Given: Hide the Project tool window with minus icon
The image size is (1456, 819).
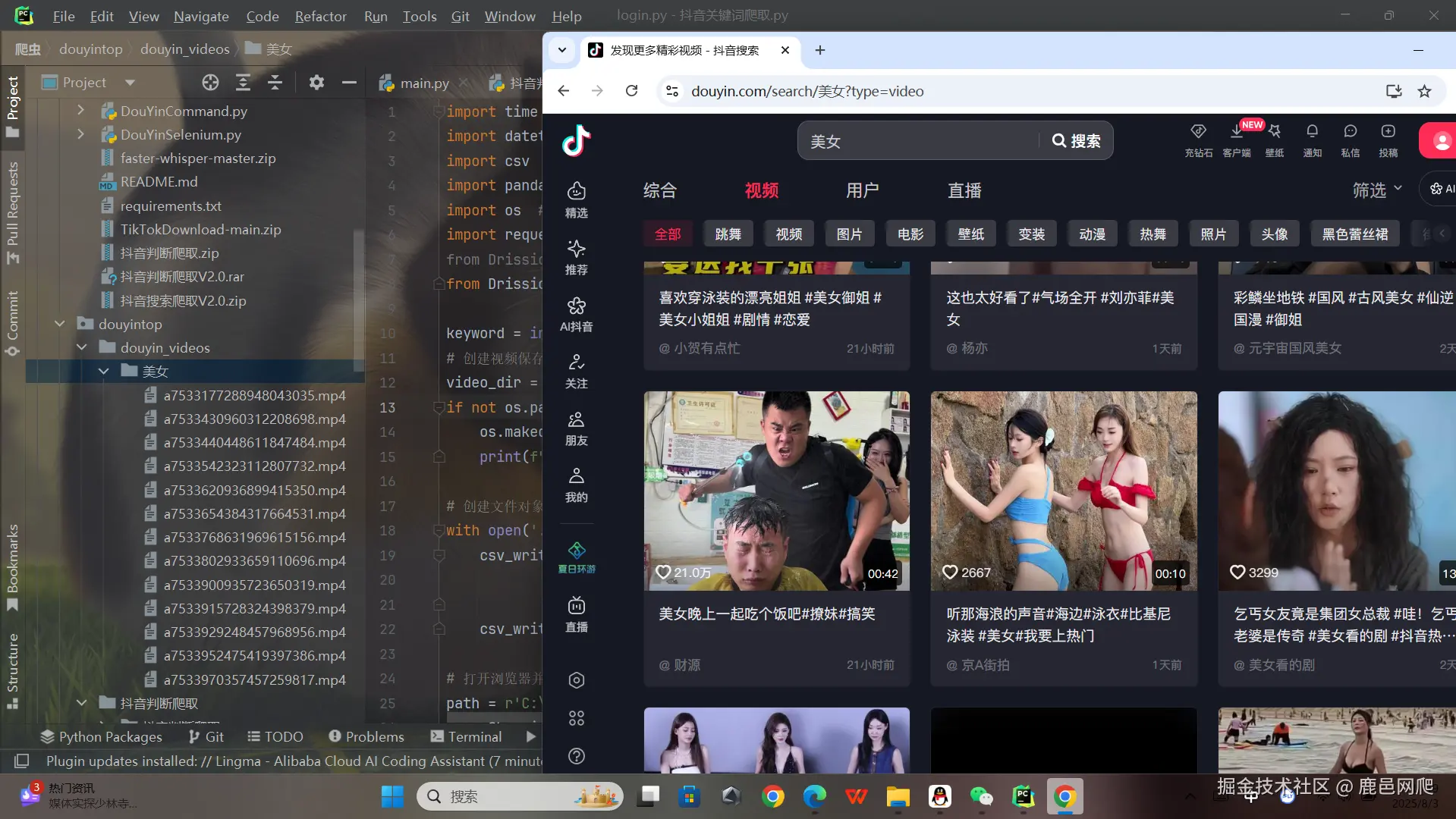Looking at the screenshot, I should pyautogui.click(x=349, y=83).
